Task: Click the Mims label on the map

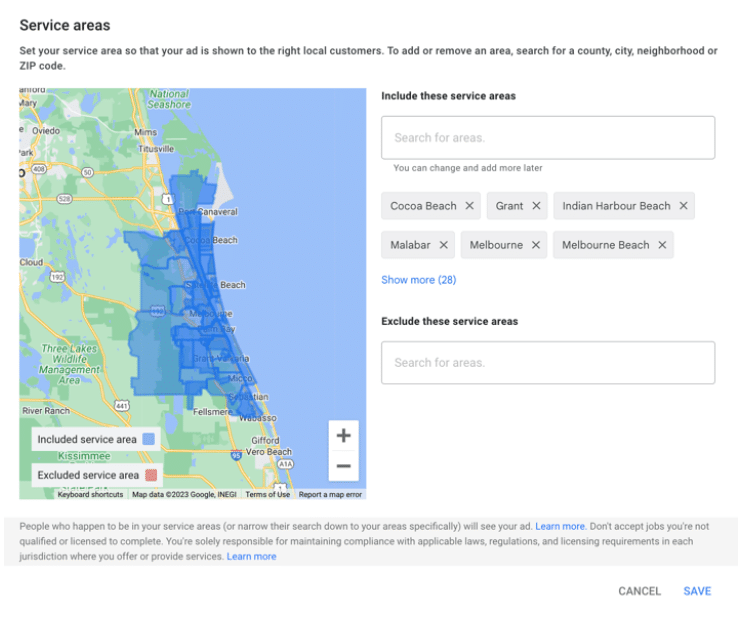Action: (x=146, y=132)
